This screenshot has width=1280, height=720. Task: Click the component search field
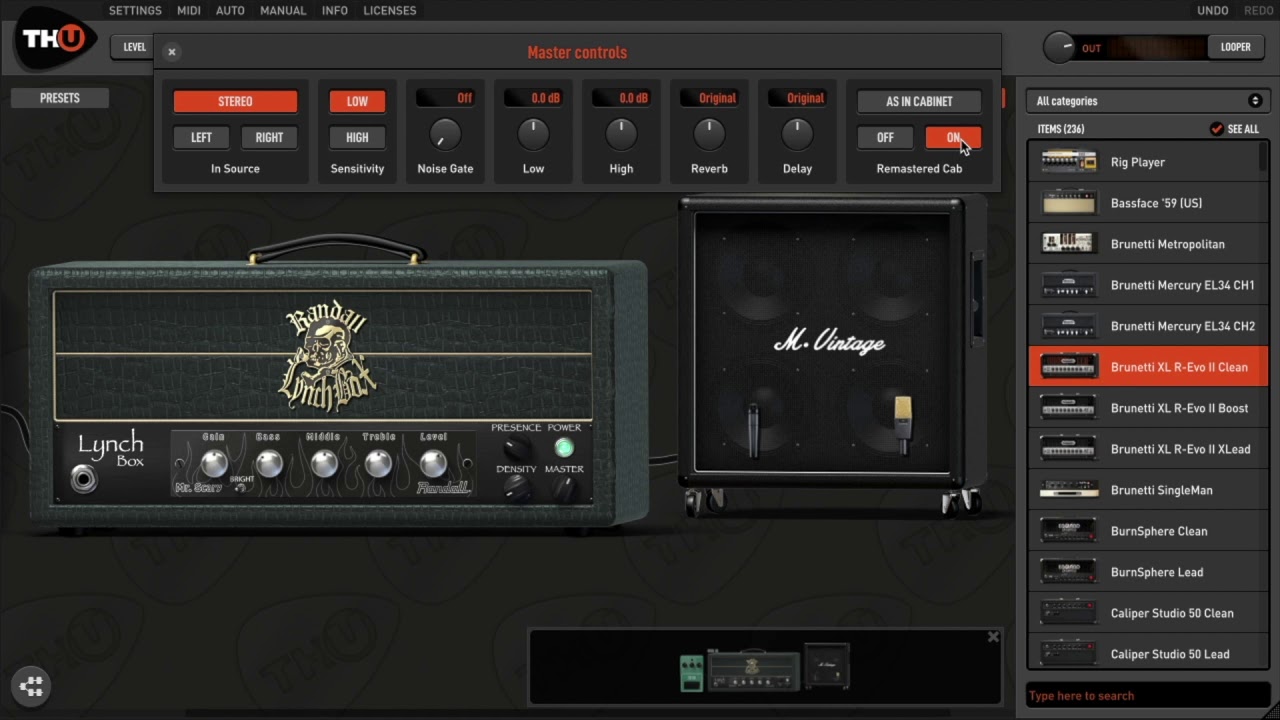pos(1148,695)
